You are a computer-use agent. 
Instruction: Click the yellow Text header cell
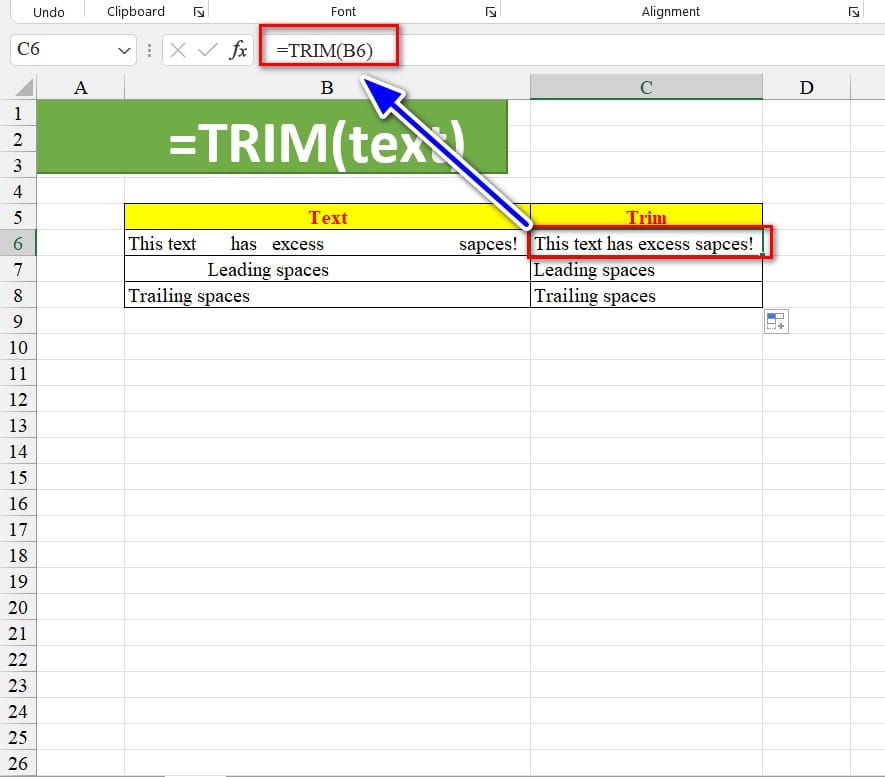[327, 217]
